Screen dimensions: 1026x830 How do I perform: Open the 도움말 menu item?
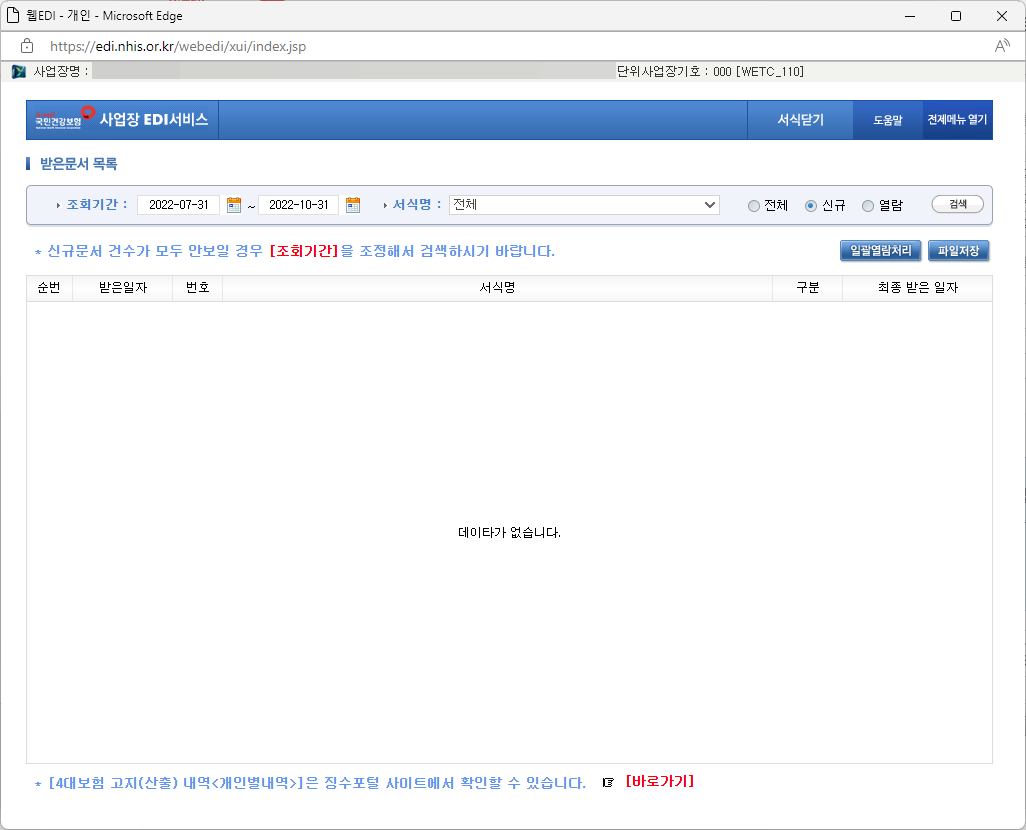coord(887,120)
